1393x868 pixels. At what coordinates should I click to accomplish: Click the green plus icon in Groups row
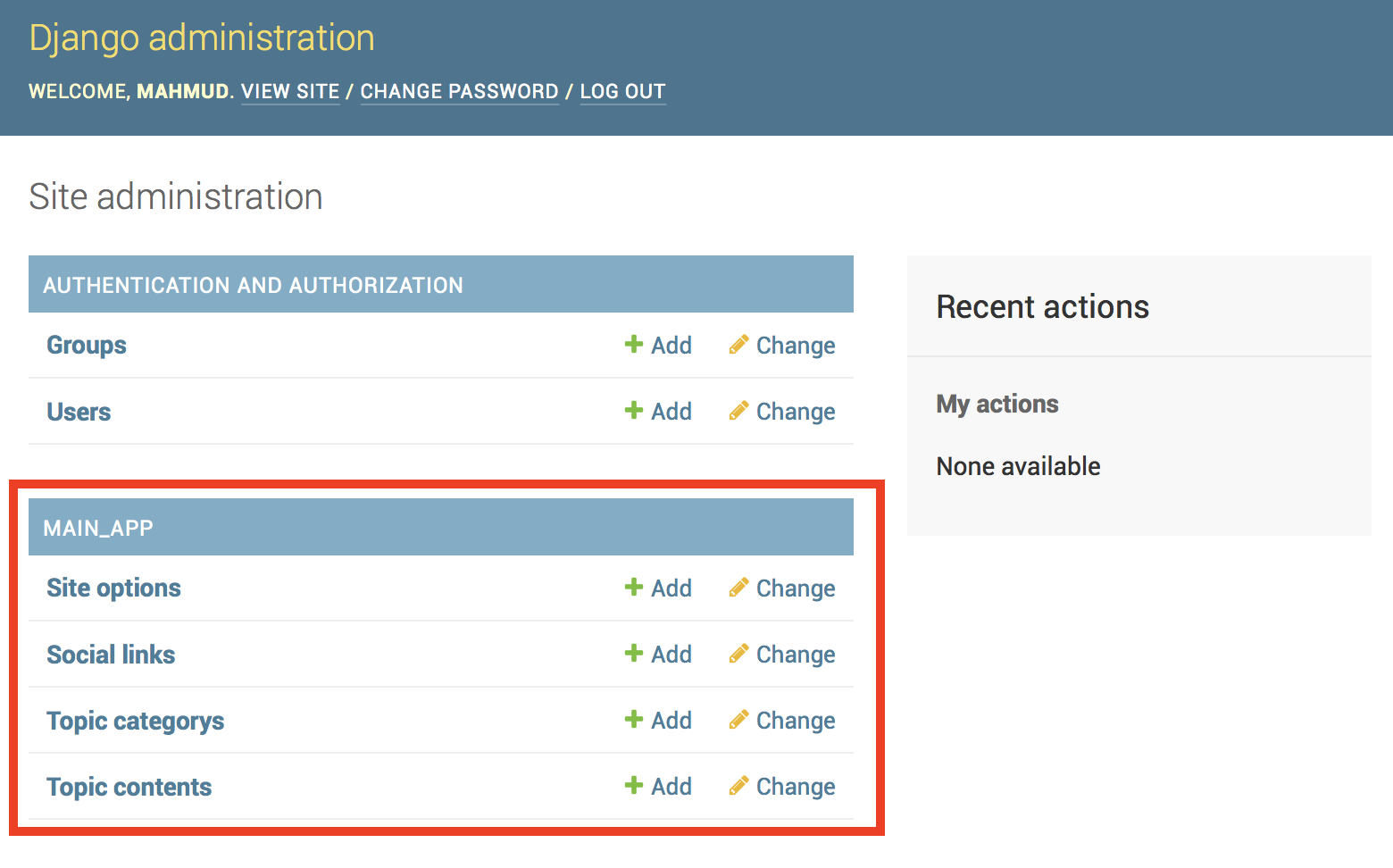(x=634, y=344)
